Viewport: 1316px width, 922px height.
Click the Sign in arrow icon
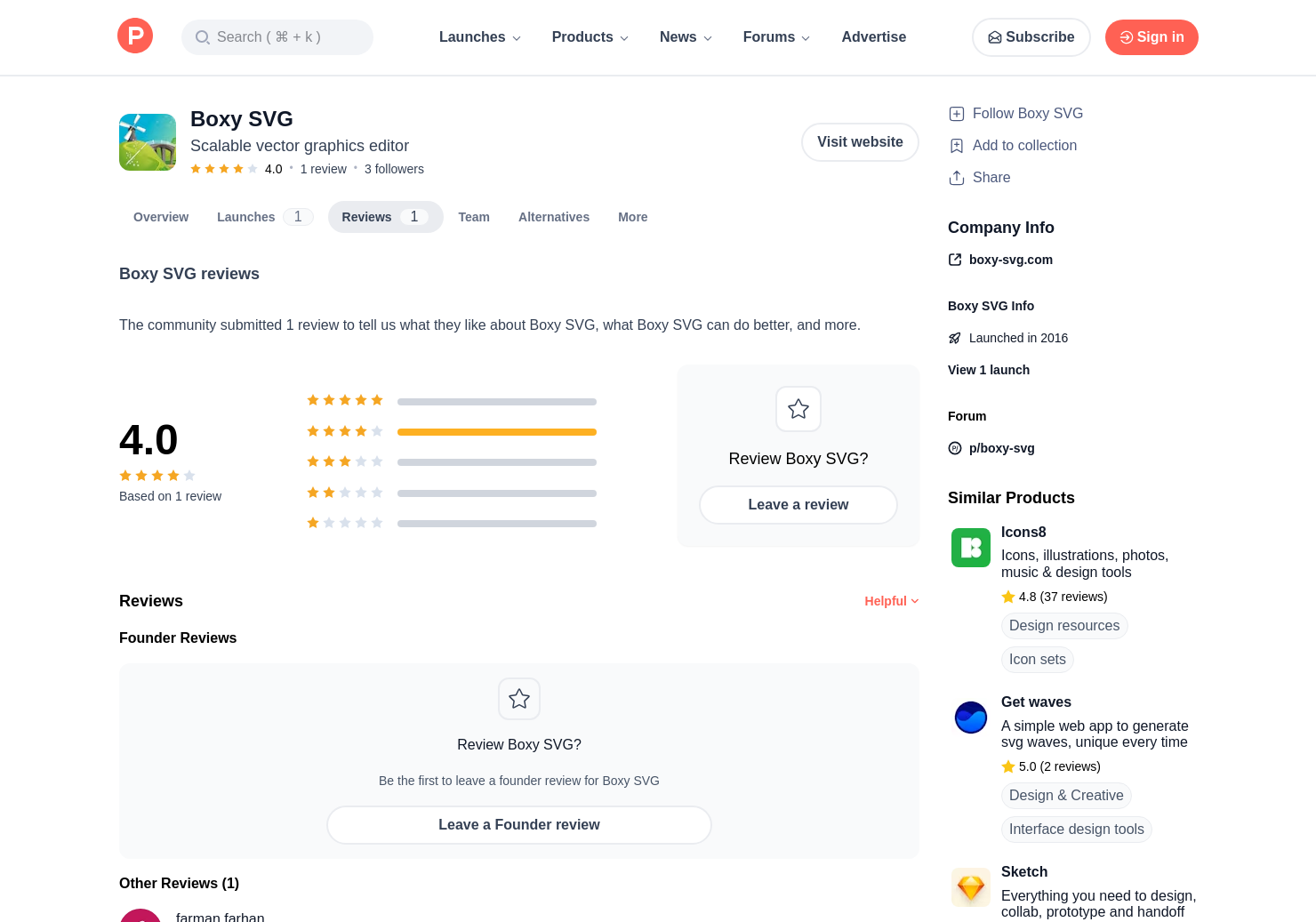point(1127,37)
